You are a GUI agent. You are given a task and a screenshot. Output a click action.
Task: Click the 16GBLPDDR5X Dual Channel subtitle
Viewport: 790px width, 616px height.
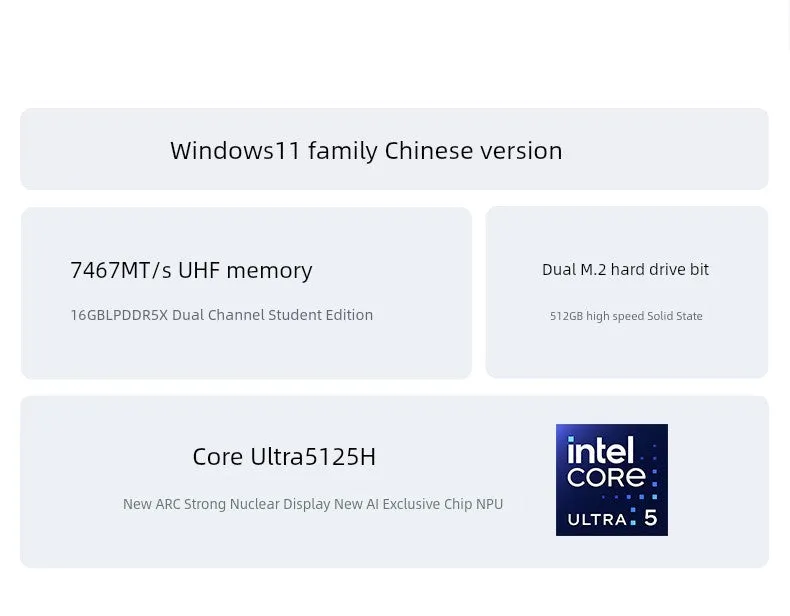(x=222, y=315)
